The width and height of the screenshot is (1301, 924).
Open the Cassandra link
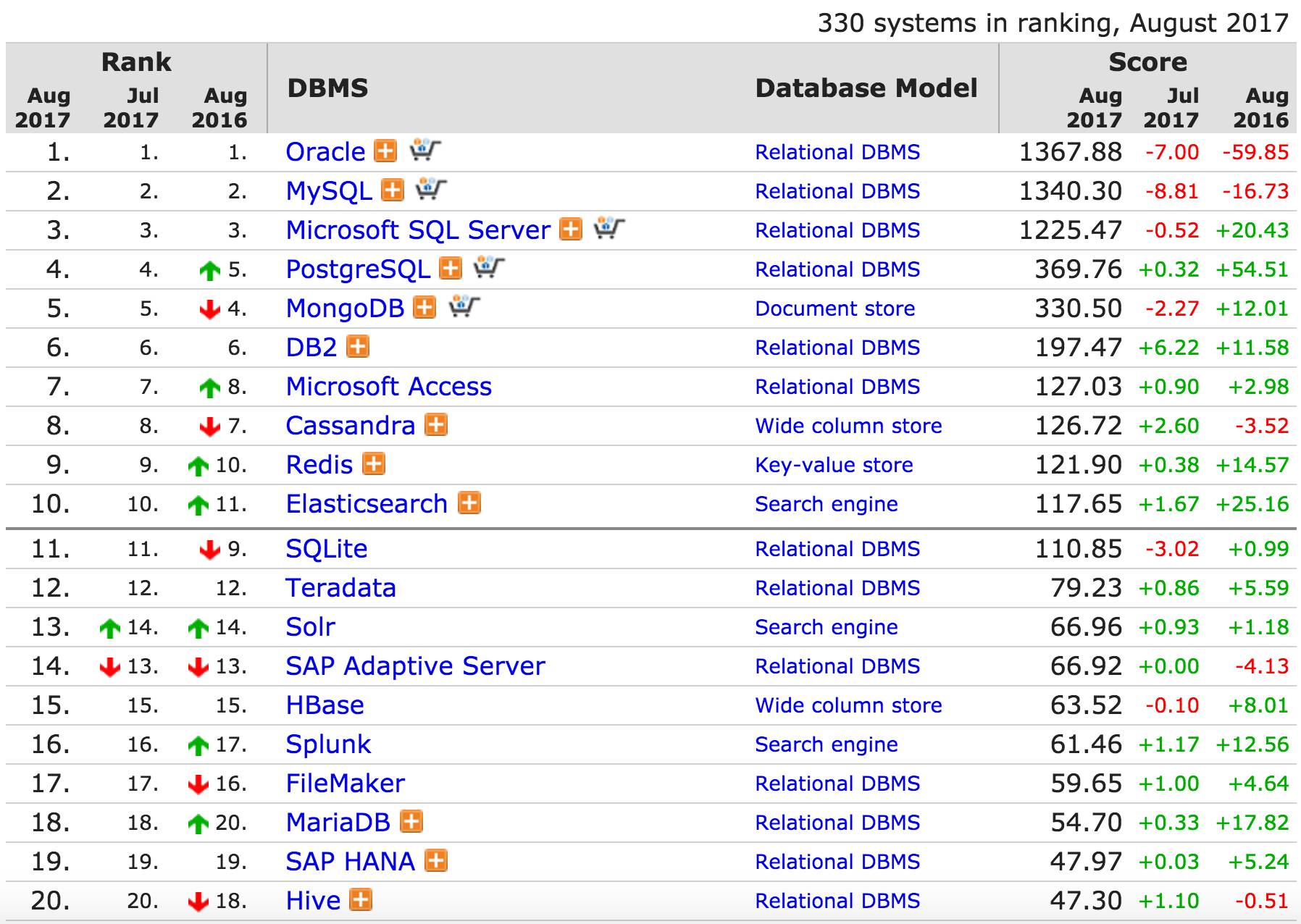(x=351, y=426)
